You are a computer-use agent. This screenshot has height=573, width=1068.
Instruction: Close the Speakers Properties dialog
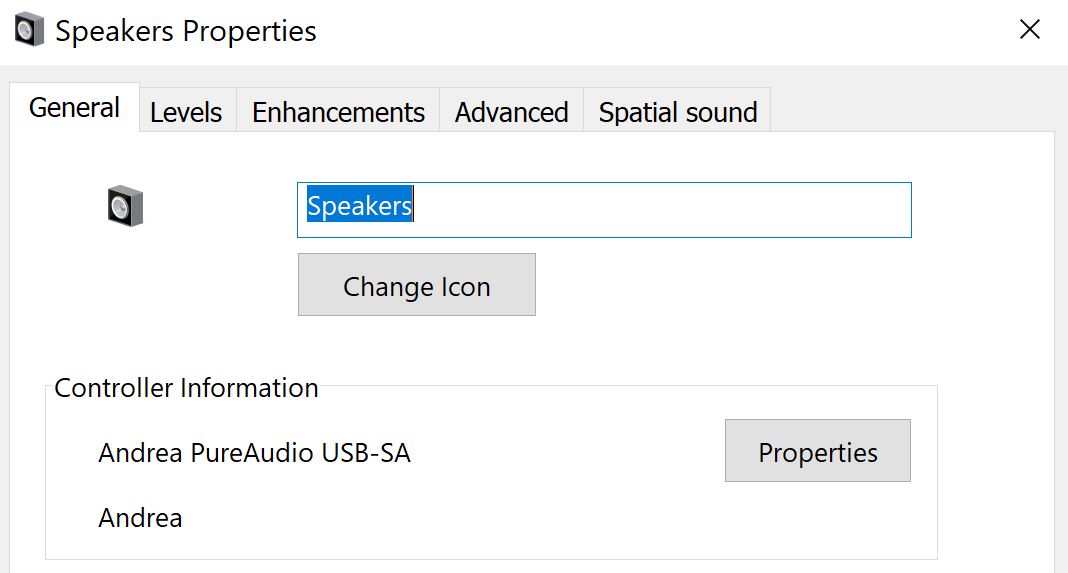point(1029,30)
